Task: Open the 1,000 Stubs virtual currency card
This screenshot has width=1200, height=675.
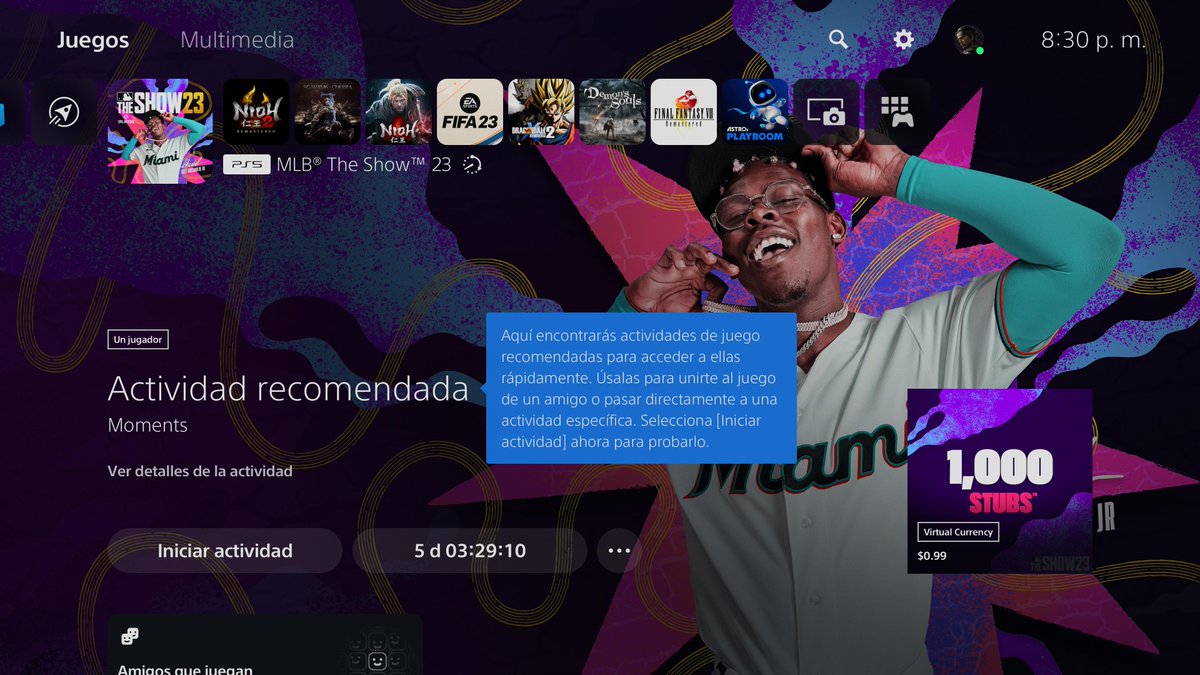Action: point(999,481)
